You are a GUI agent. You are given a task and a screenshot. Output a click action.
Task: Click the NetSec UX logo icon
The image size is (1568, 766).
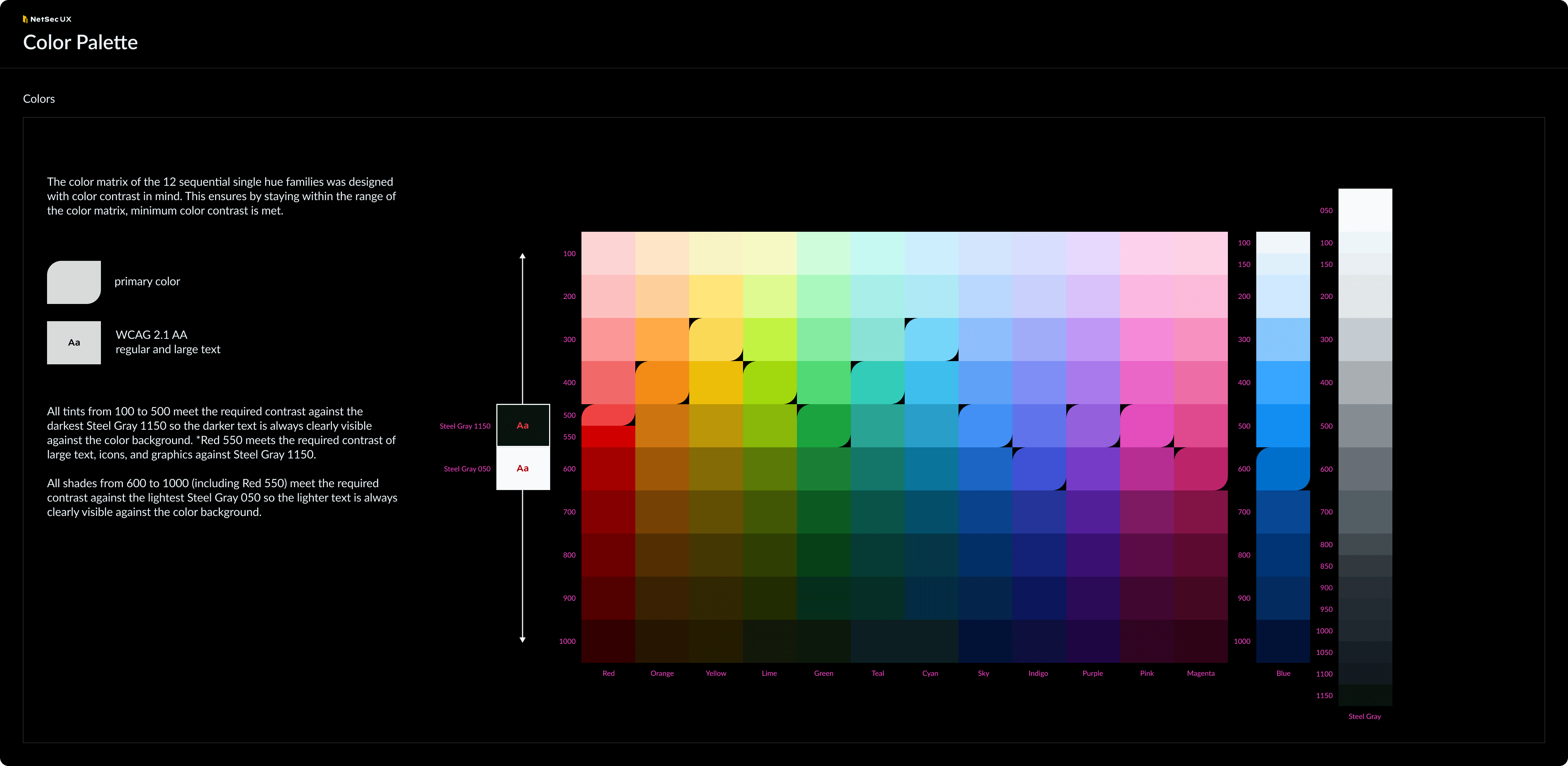(x=25, y=19)
